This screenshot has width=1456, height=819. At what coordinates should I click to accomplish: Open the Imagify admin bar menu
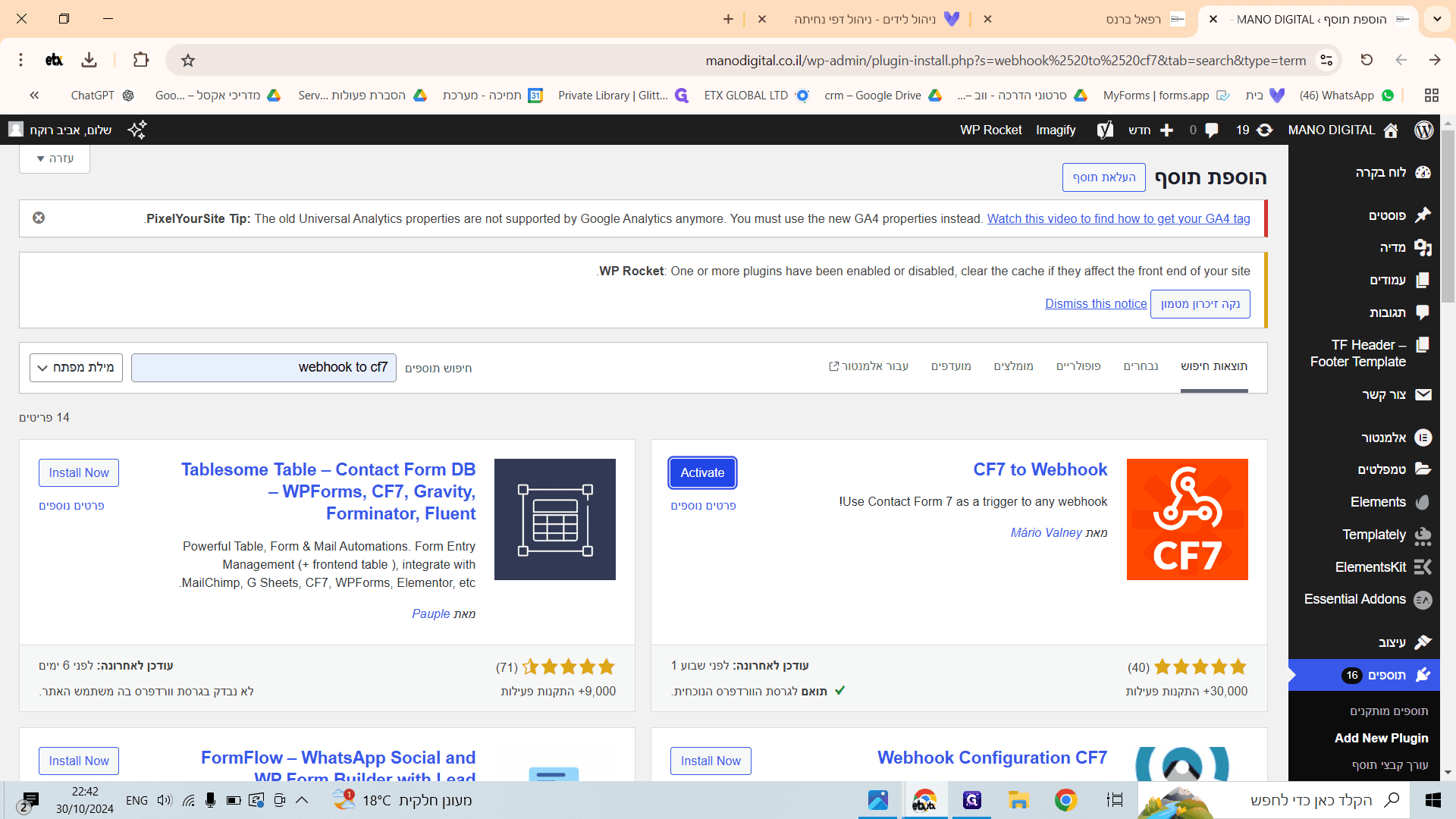[x=1056, y=130]
